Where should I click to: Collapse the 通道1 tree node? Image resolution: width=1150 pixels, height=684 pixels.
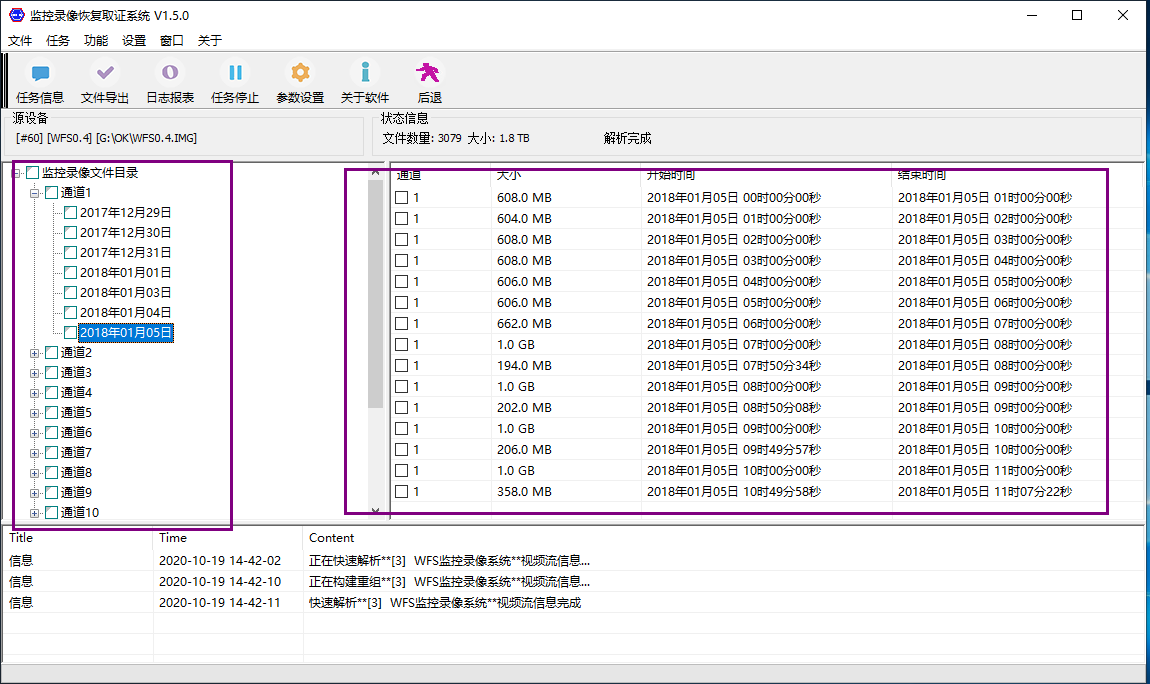[35, 192]
